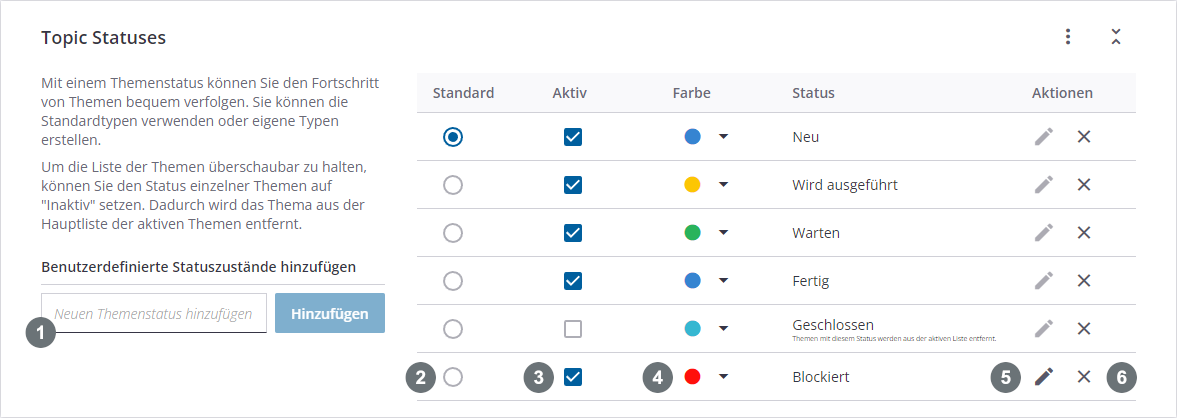
Task: Select Warten as standard status
Action: pos(453,233)
